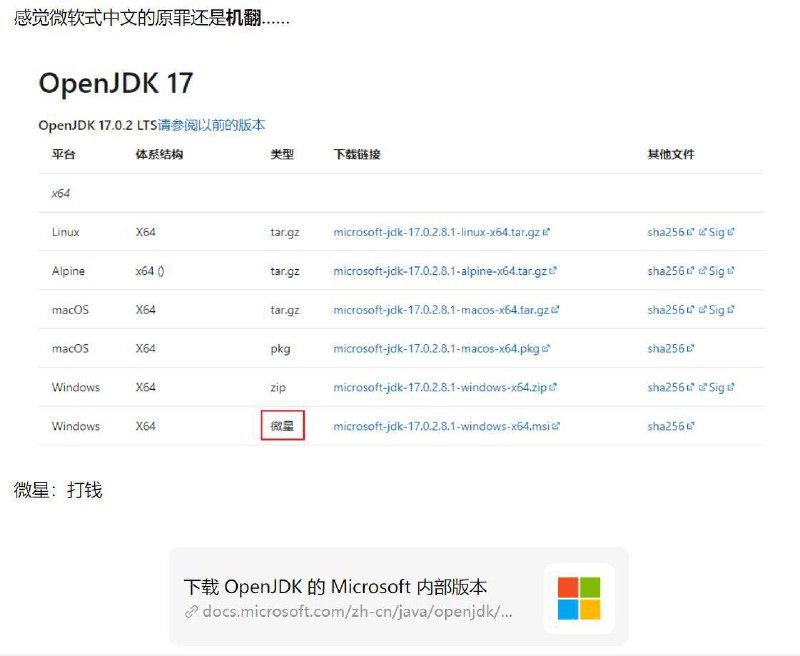Click the Linux platform cell
Viewport: 800px width, 656px height.
click(x=65, y=232)
